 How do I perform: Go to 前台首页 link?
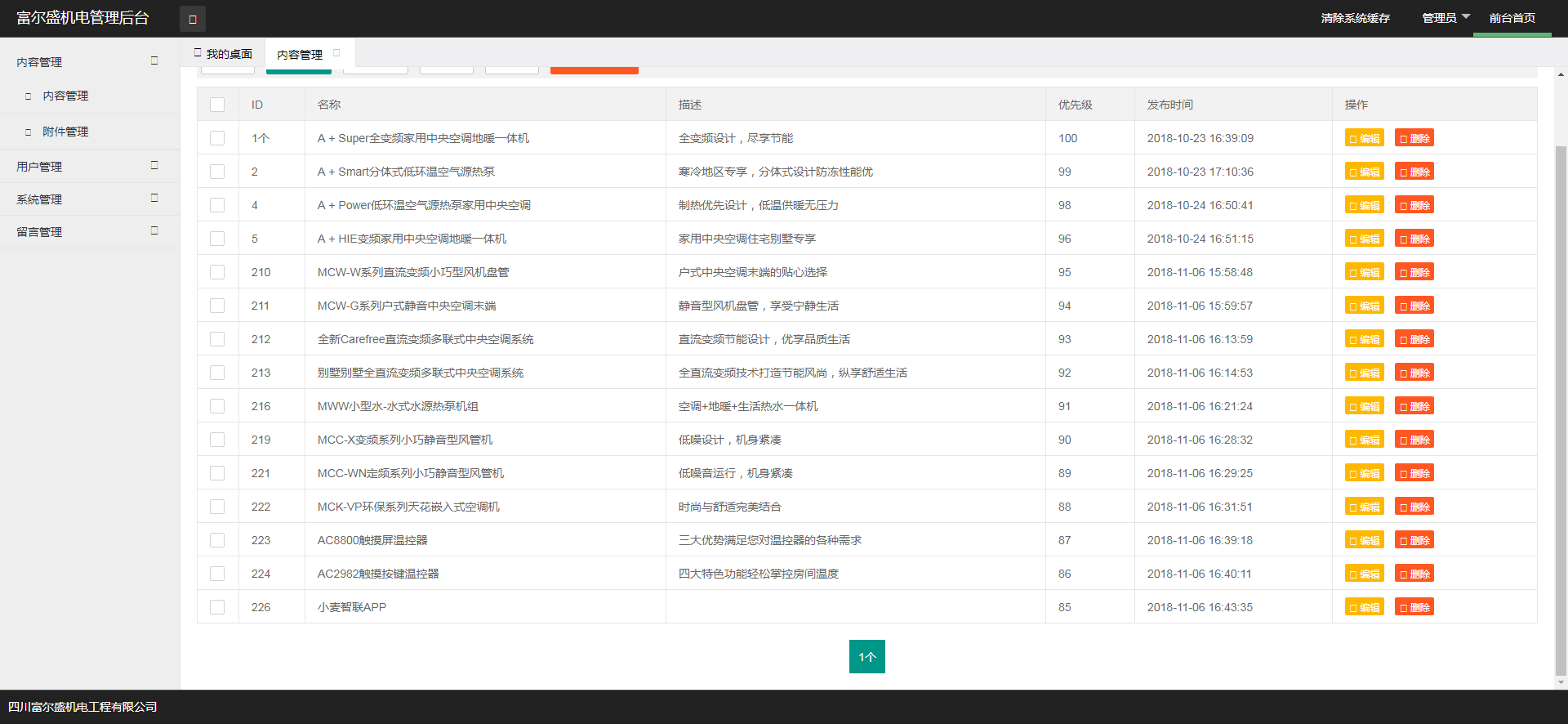(1512, 18)
